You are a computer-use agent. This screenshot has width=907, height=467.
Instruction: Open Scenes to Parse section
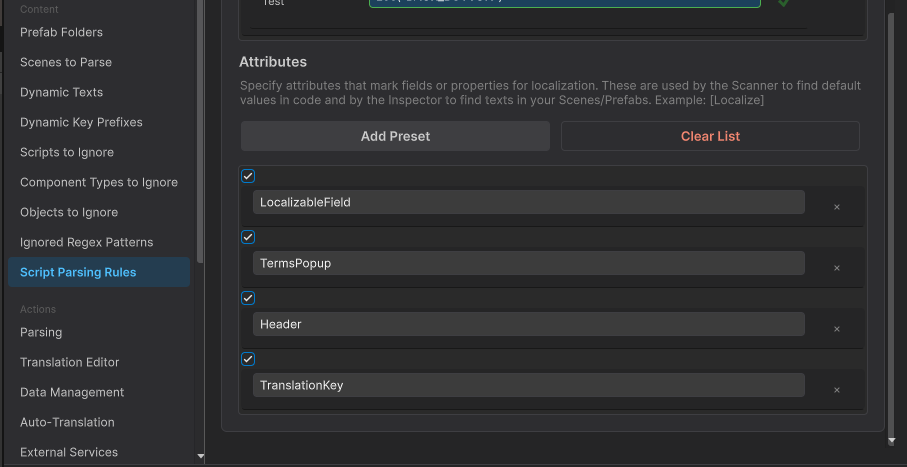point(66,62)
